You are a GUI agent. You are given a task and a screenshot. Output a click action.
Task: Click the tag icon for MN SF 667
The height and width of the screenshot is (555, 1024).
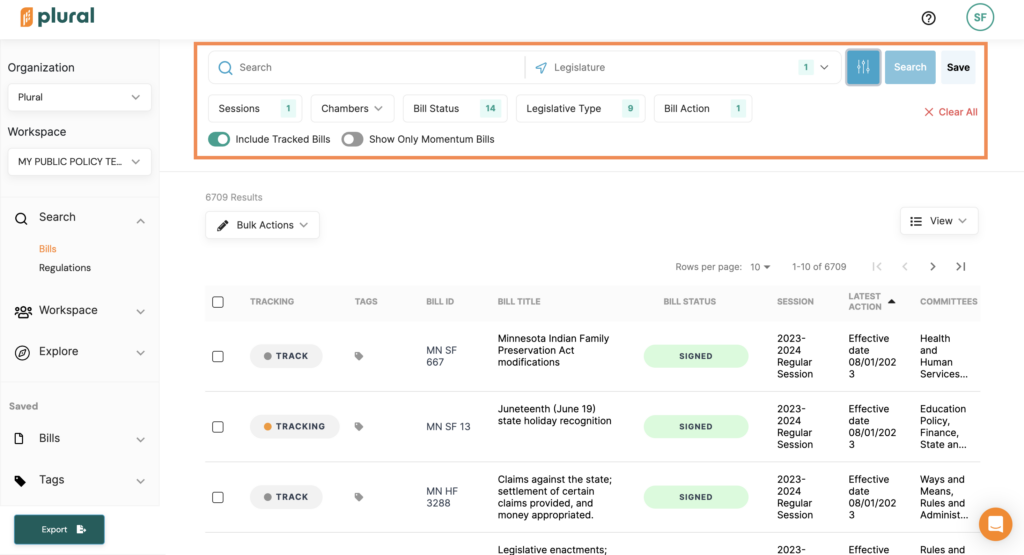(x=359, y=356)
